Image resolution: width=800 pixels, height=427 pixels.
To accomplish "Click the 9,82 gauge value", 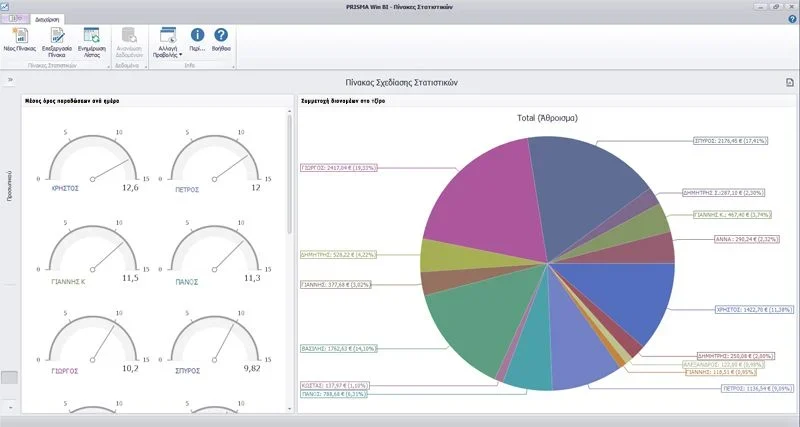I will click(252, 368).
